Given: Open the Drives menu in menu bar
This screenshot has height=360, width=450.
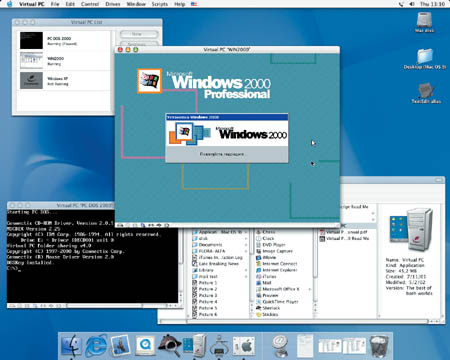Looking at the screenshot, I should coord(113,4).
